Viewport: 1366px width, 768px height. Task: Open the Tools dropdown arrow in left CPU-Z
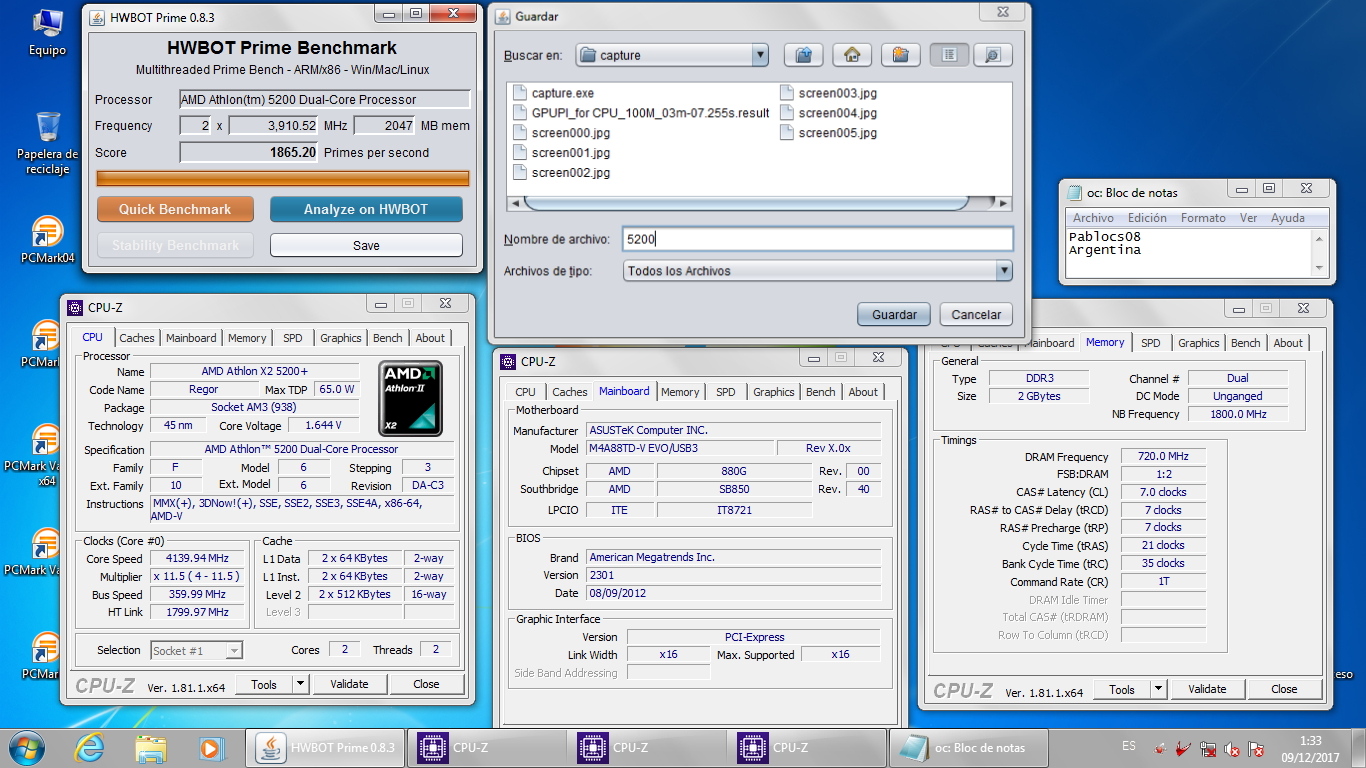point(300,684)
